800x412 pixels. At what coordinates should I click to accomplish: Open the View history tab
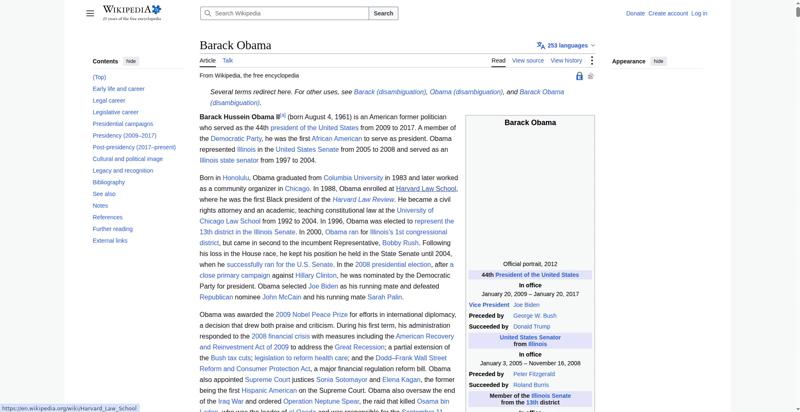point(566,60)
